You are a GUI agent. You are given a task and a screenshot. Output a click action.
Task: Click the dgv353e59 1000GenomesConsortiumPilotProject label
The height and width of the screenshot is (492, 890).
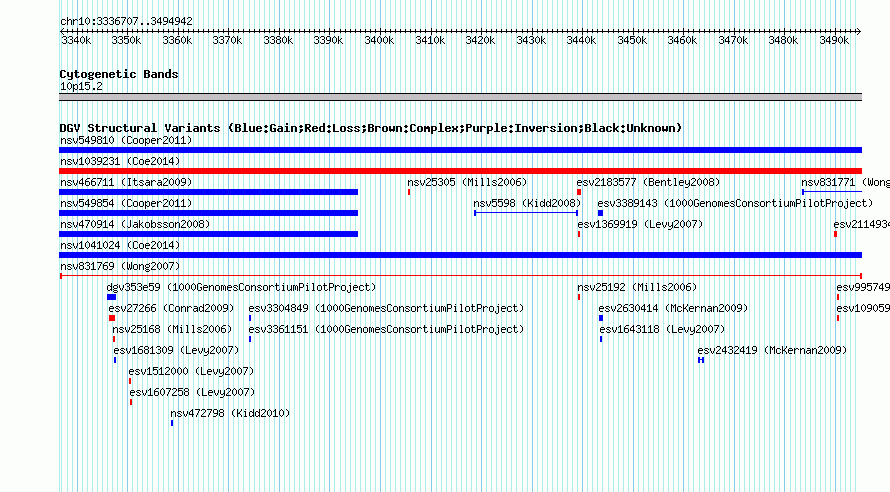pos(241,287)
